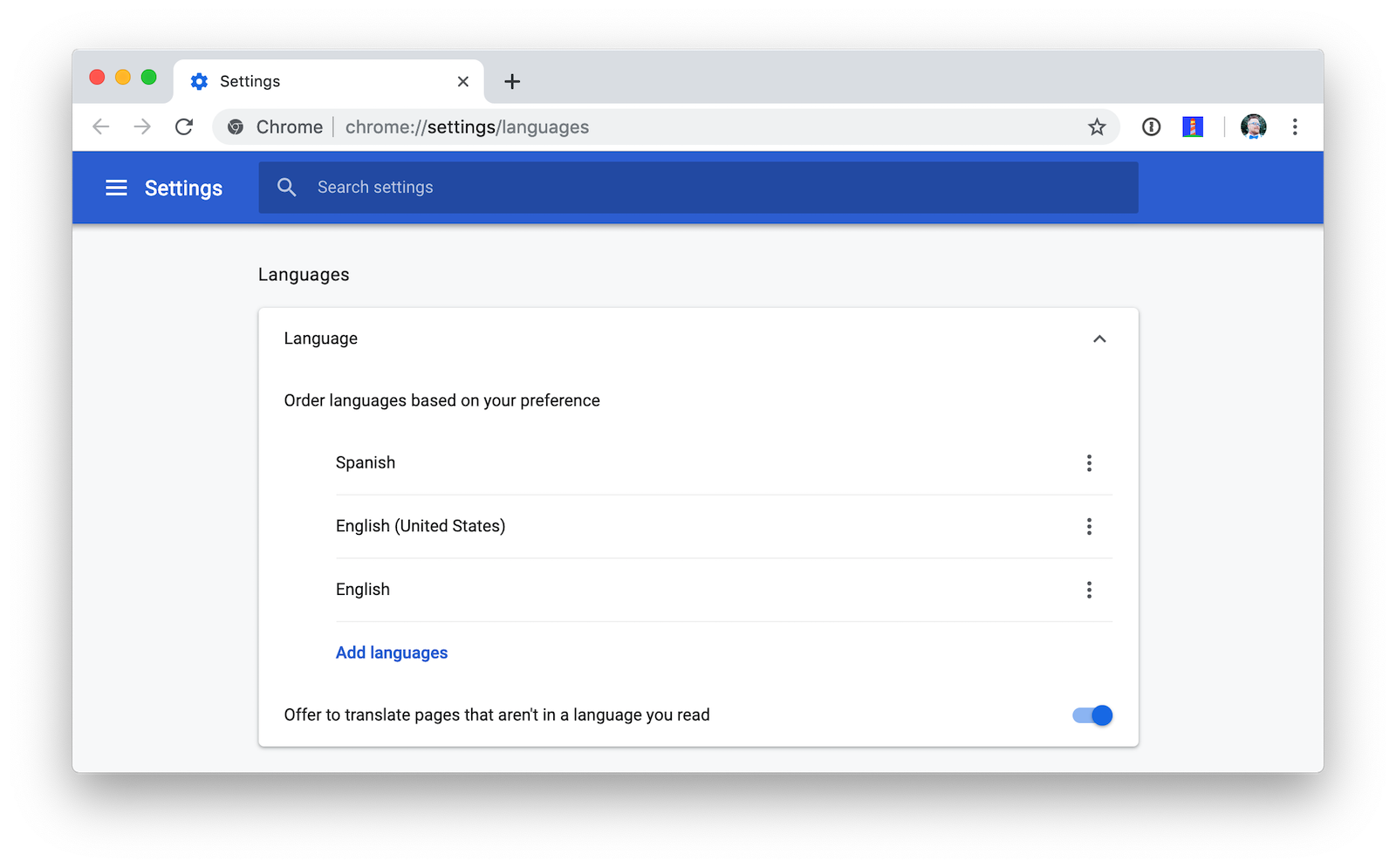Open the user profile avatar
This screenshot has height=868, width=1396.
[1253, 127]
